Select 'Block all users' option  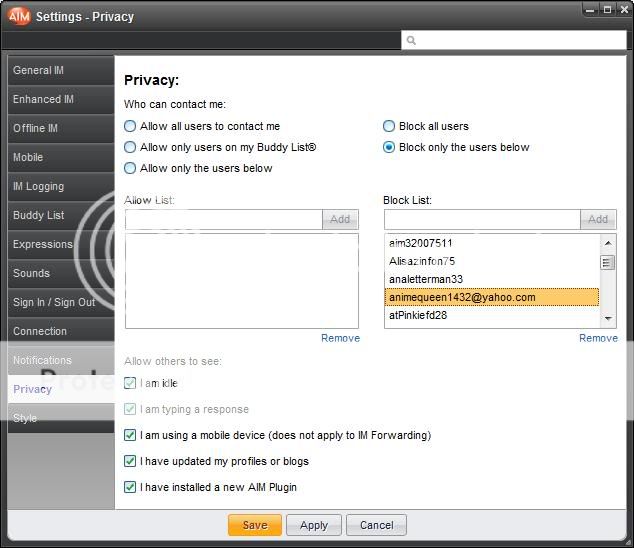point(389,126)
